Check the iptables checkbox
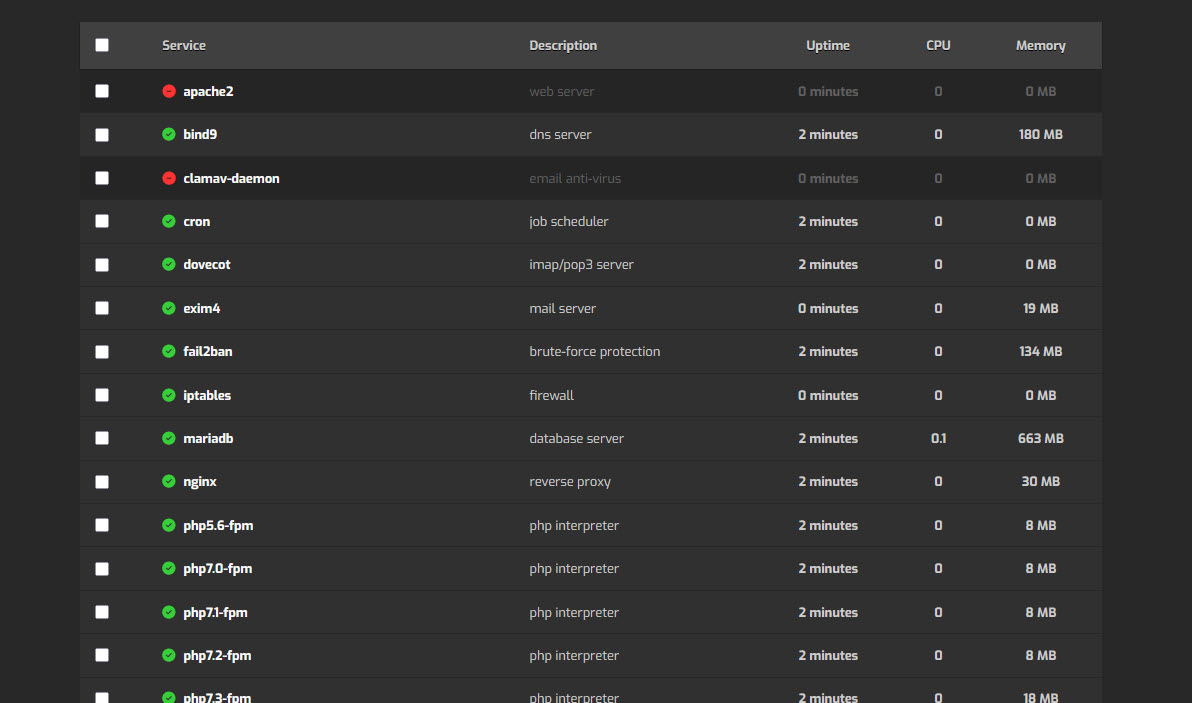1192x703 pixels. pyautogui.click(x=102, y=395)
